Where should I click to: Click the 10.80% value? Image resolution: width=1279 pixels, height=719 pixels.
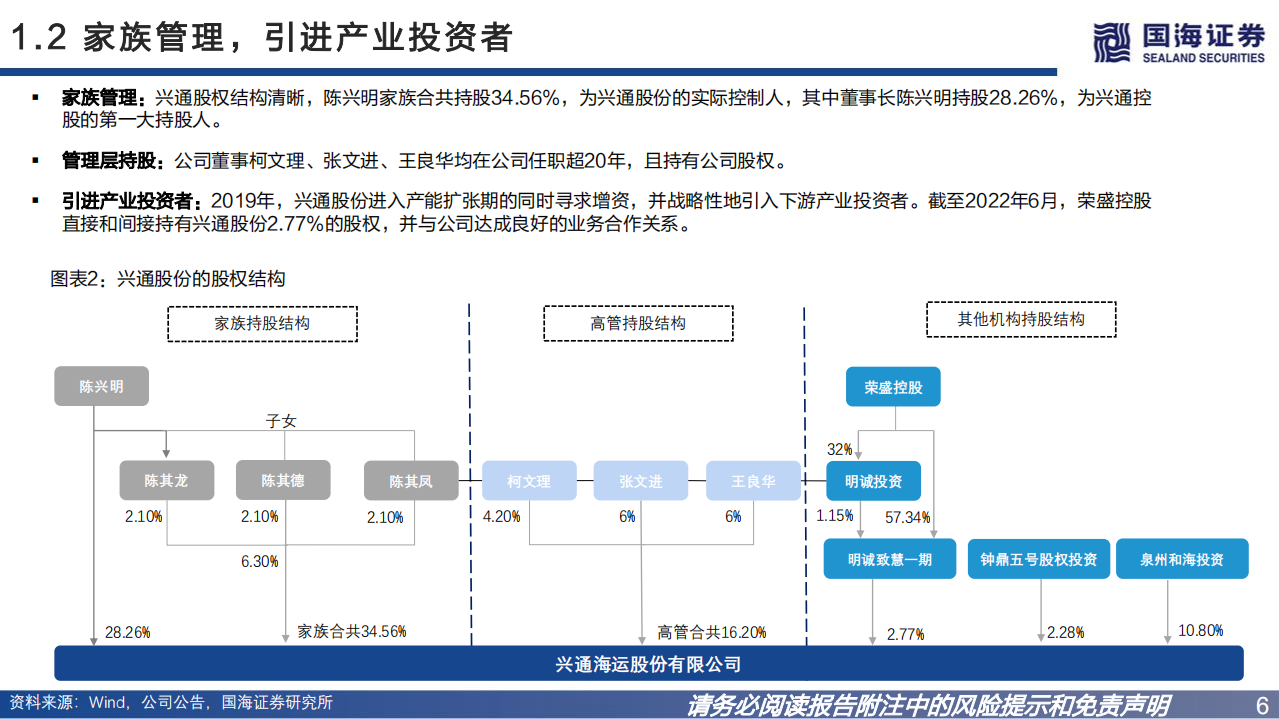[1201, 631]
